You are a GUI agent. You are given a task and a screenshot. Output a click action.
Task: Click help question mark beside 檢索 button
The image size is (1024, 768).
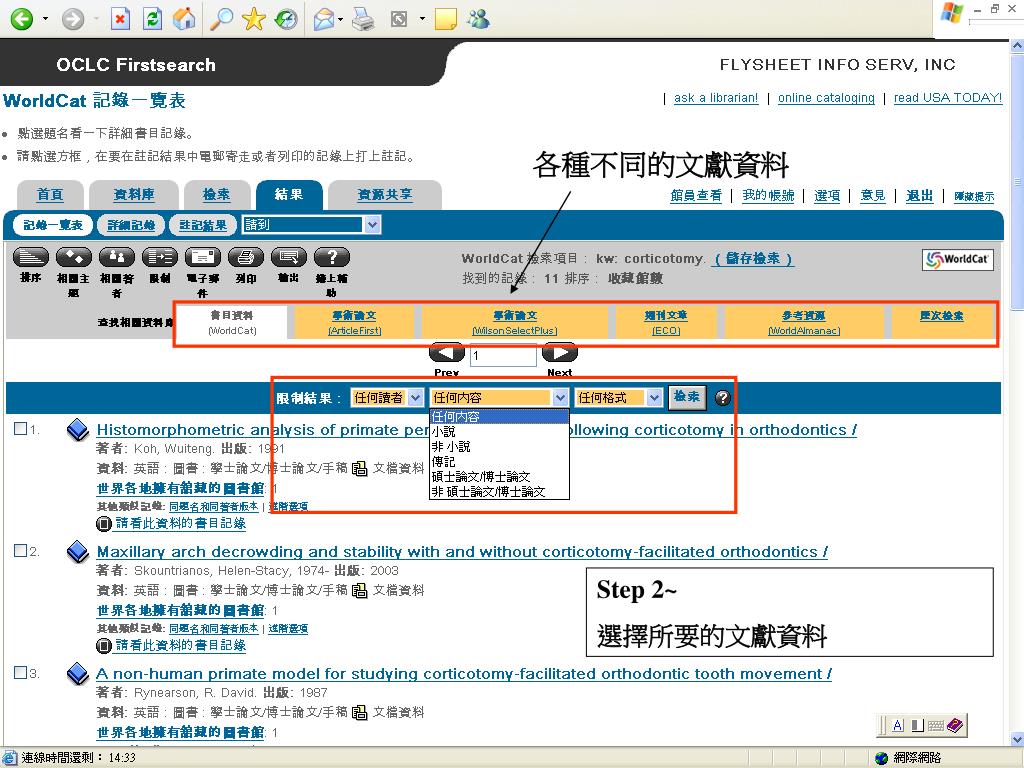pos(722,398)
